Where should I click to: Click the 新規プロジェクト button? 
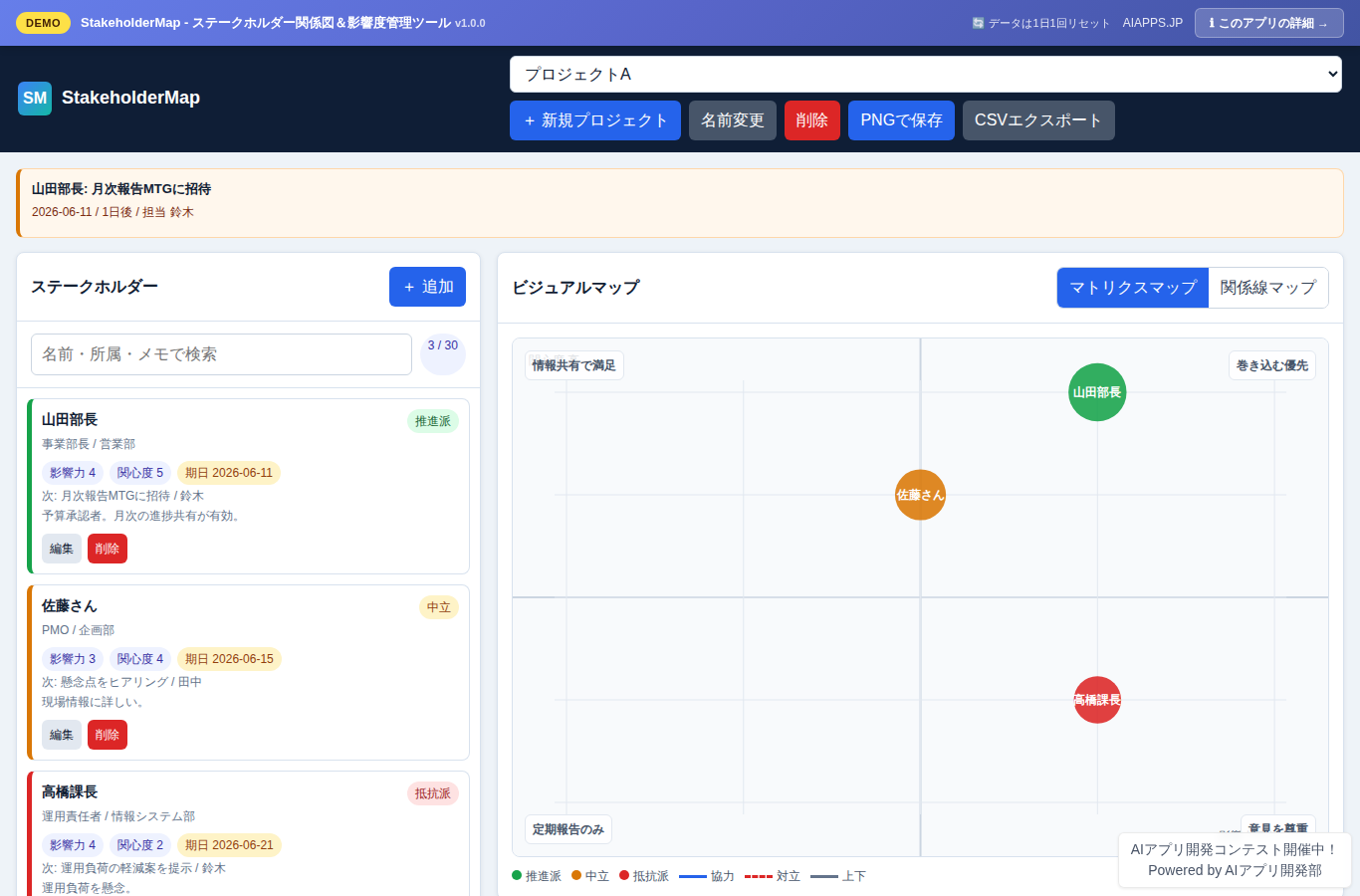(x=595, y=120)
